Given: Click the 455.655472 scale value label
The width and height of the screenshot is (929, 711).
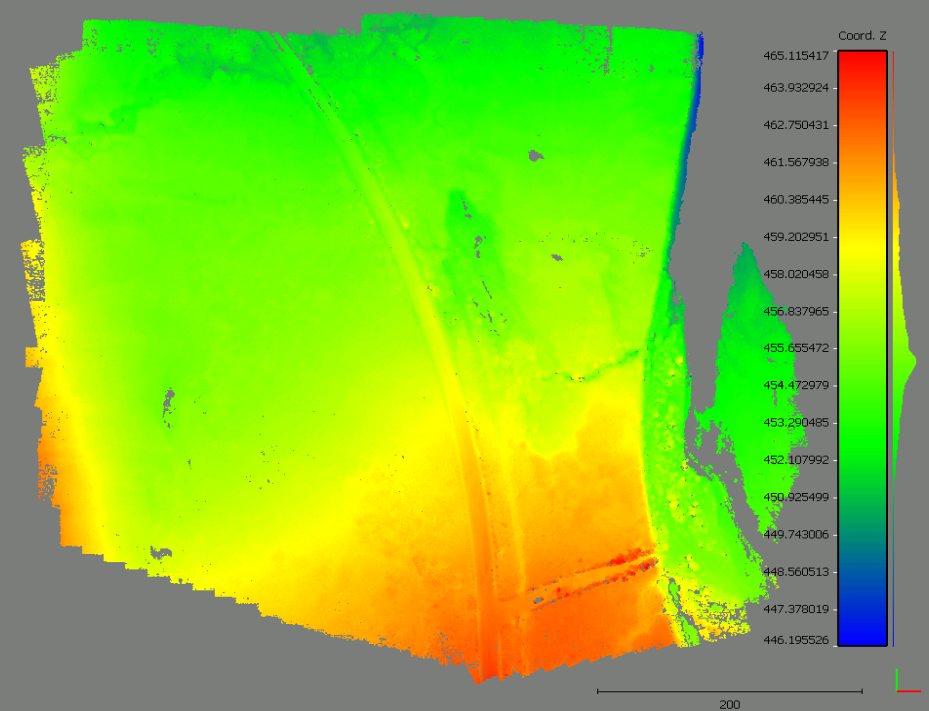Looking at the screenshot, I should coord(790,348).
